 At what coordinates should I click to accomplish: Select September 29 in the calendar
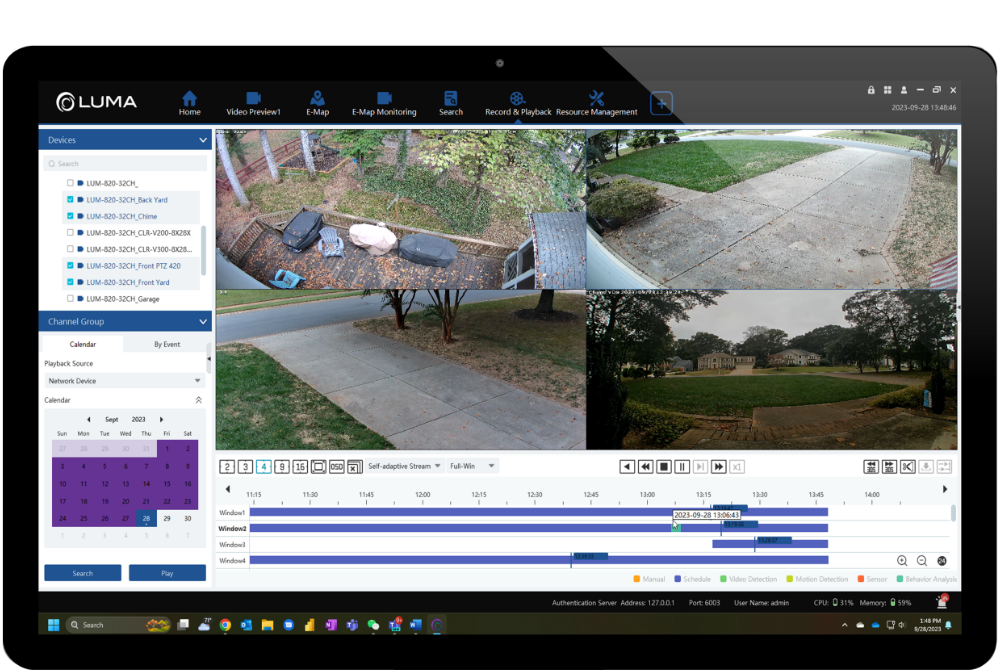tap(167, 518)
